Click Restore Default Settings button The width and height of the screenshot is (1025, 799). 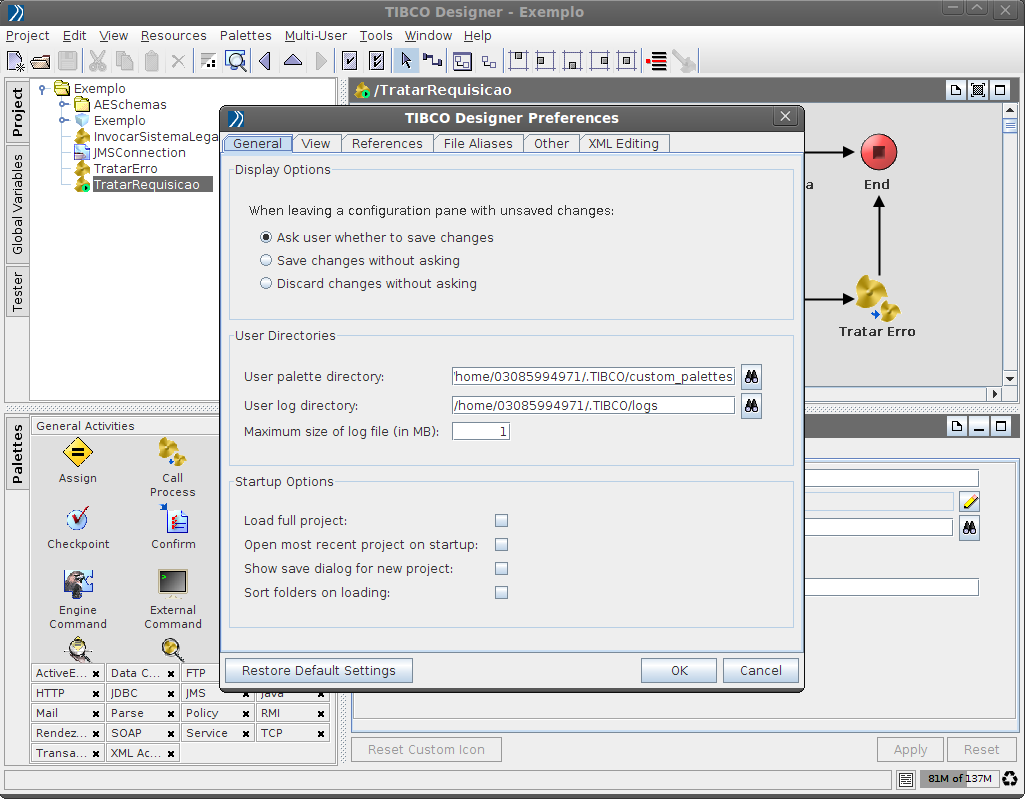point(319,671)
